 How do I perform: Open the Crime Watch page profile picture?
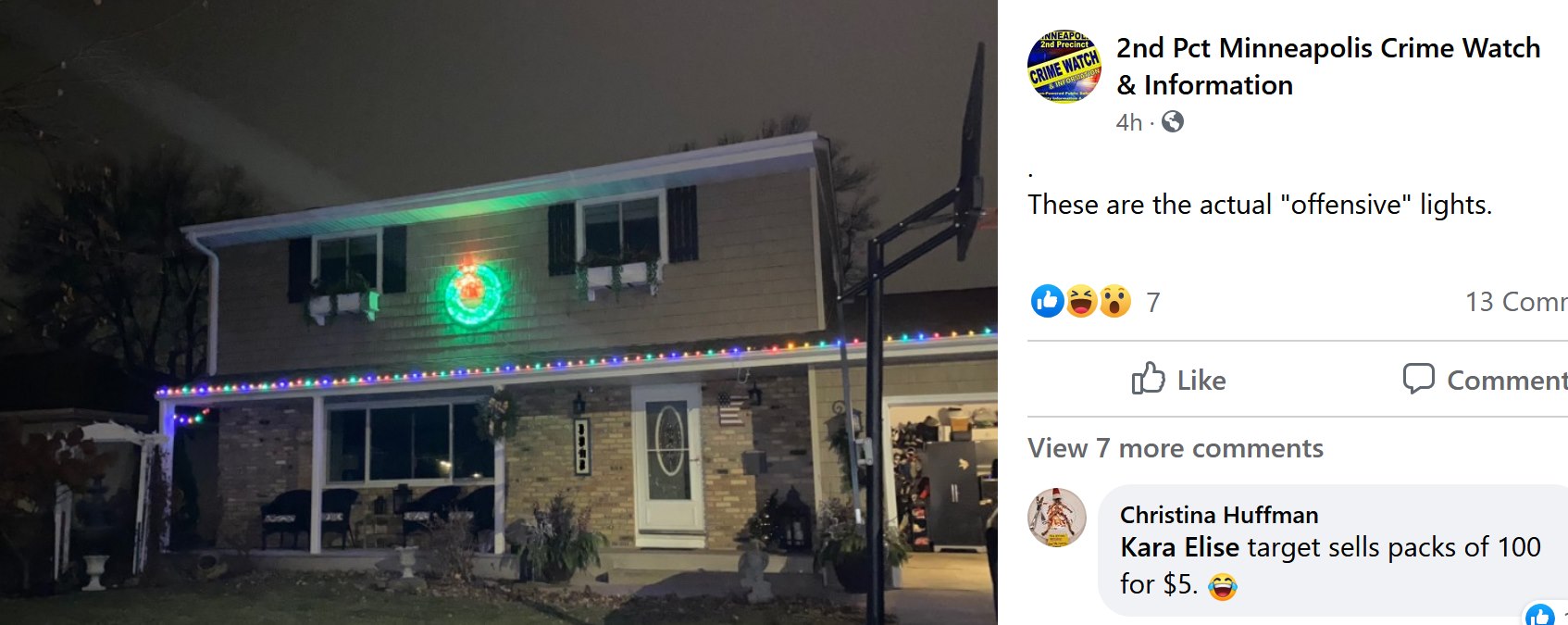coord(1064,66)
